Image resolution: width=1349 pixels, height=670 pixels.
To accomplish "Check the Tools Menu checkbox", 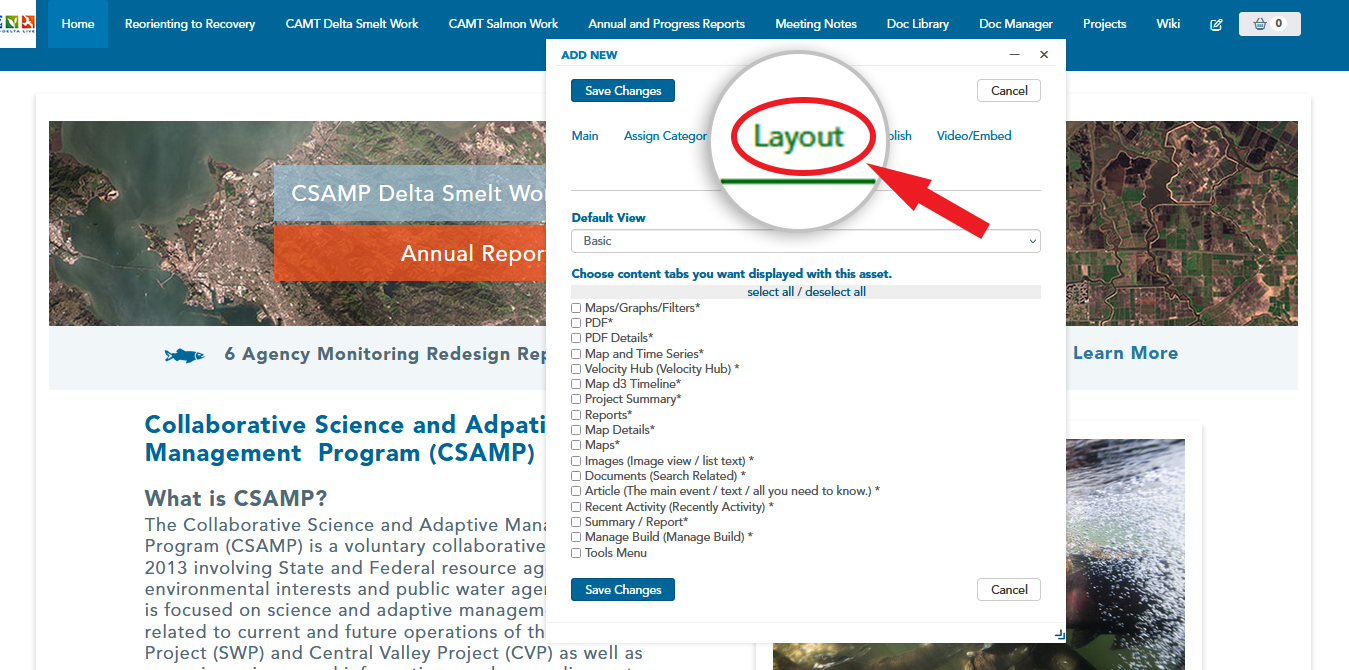I will (576, 553).
